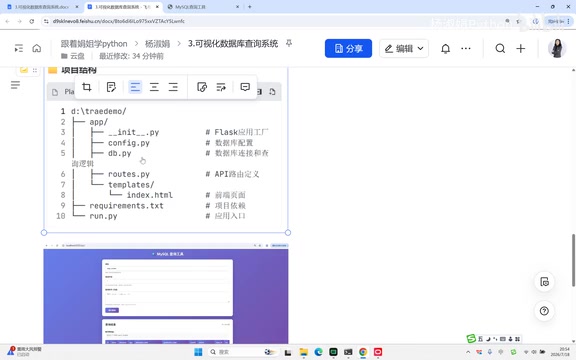Image resolution: width=576 pixels, height=360 pixels.
Task: Open the help question mark button
Action: point(544,311)
